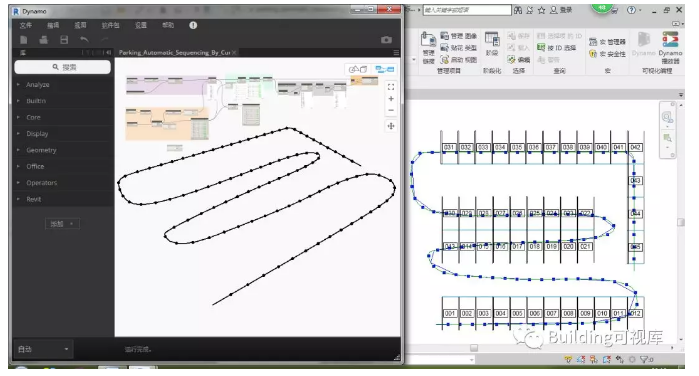Select the Pan tool in Dynamo canvas
This screenshot has height=376, width=699.
tap(391, 126)
